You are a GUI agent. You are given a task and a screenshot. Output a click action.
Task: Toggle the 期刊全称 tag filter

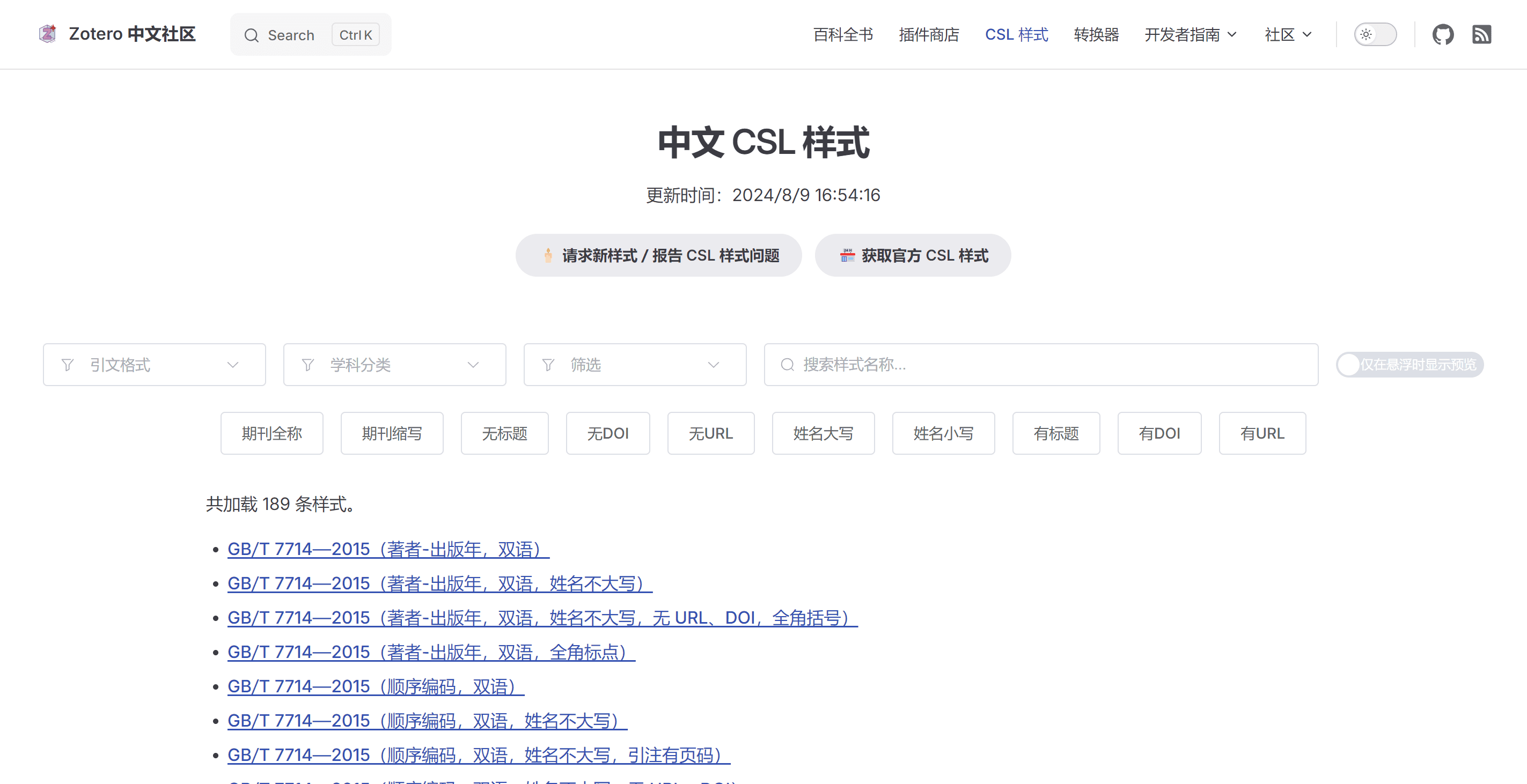[x=272, y=433]
